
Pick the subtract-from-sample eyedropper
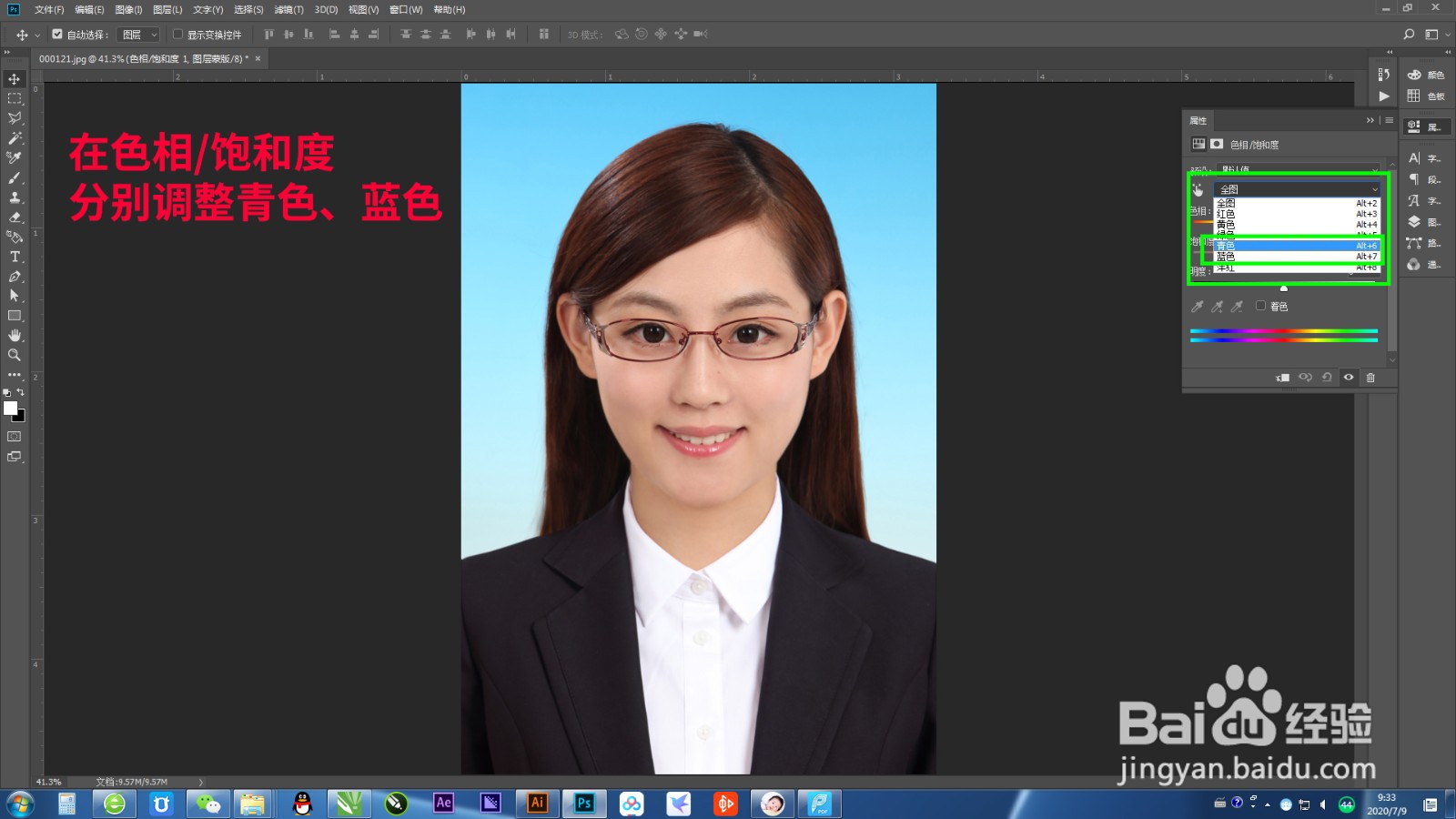click(x=1238, y=307)
